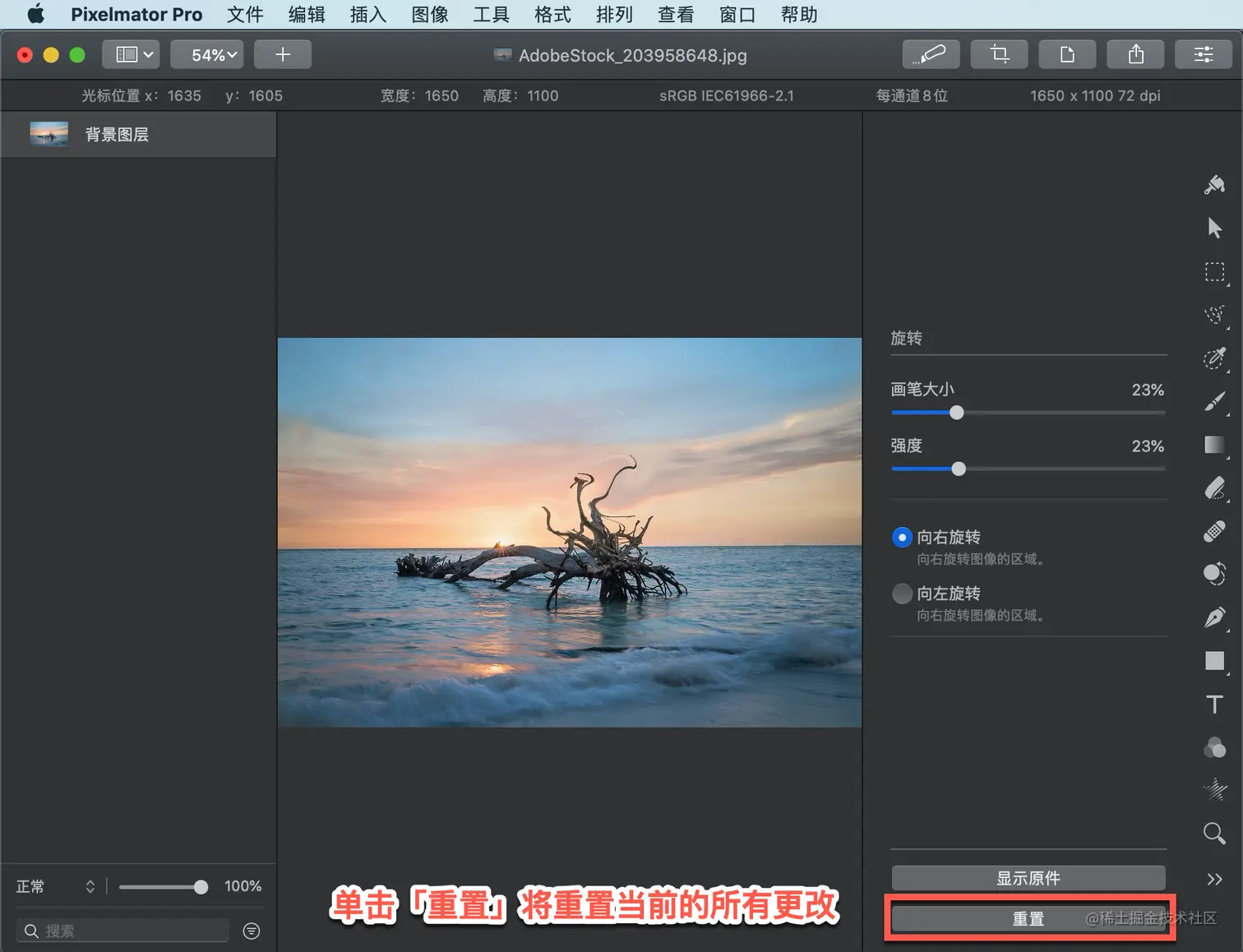Click the crop icon in the toolbar
This screenshot has height=952, width=1243.
[x=1000, y=54]
